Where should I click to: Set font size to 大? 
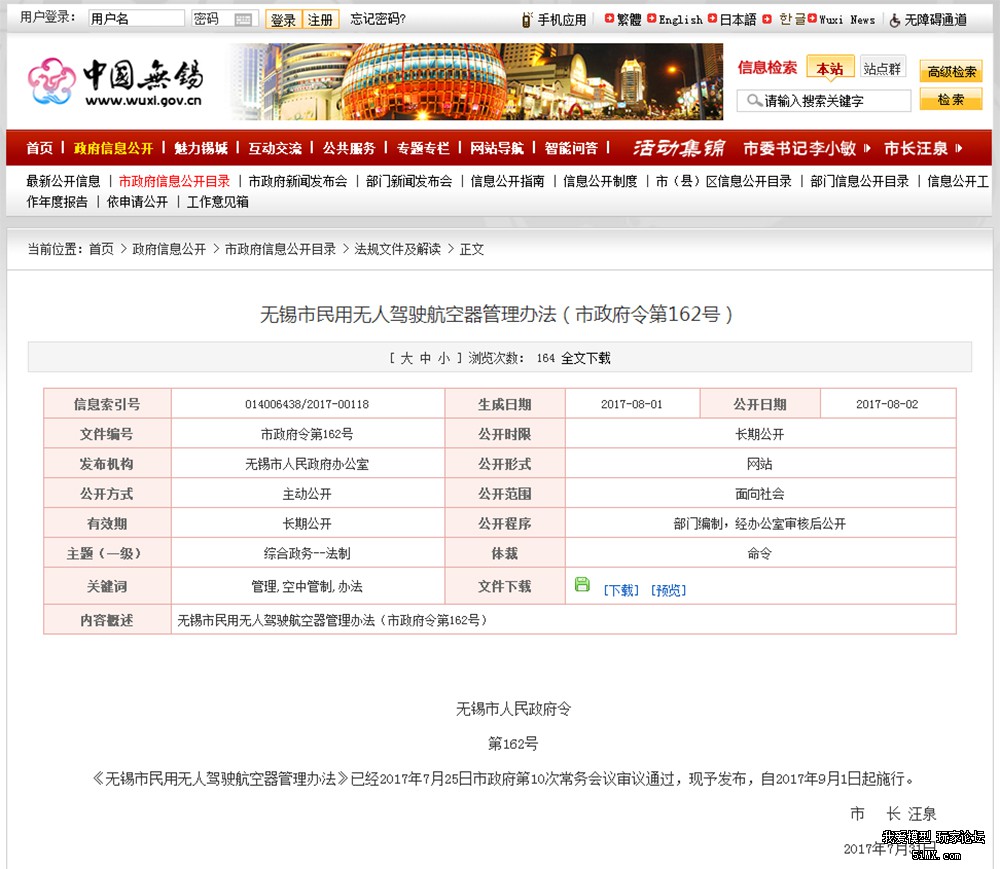pos(406,357)
